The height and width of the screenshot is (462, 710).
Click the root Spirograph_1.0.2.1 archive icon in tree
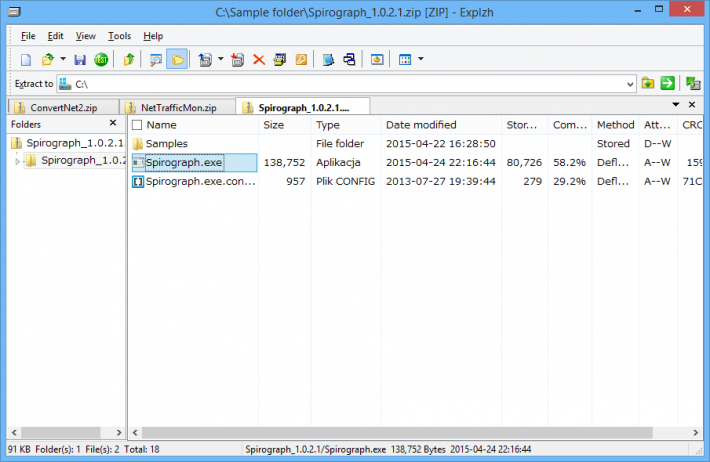click(16, 143)
